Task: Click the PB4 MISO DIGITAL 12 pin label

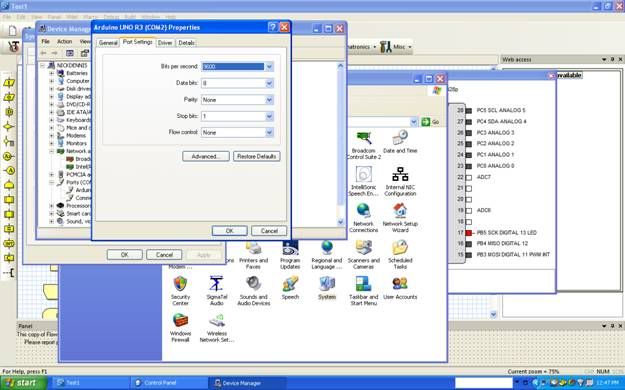Action: click(502, 243)
